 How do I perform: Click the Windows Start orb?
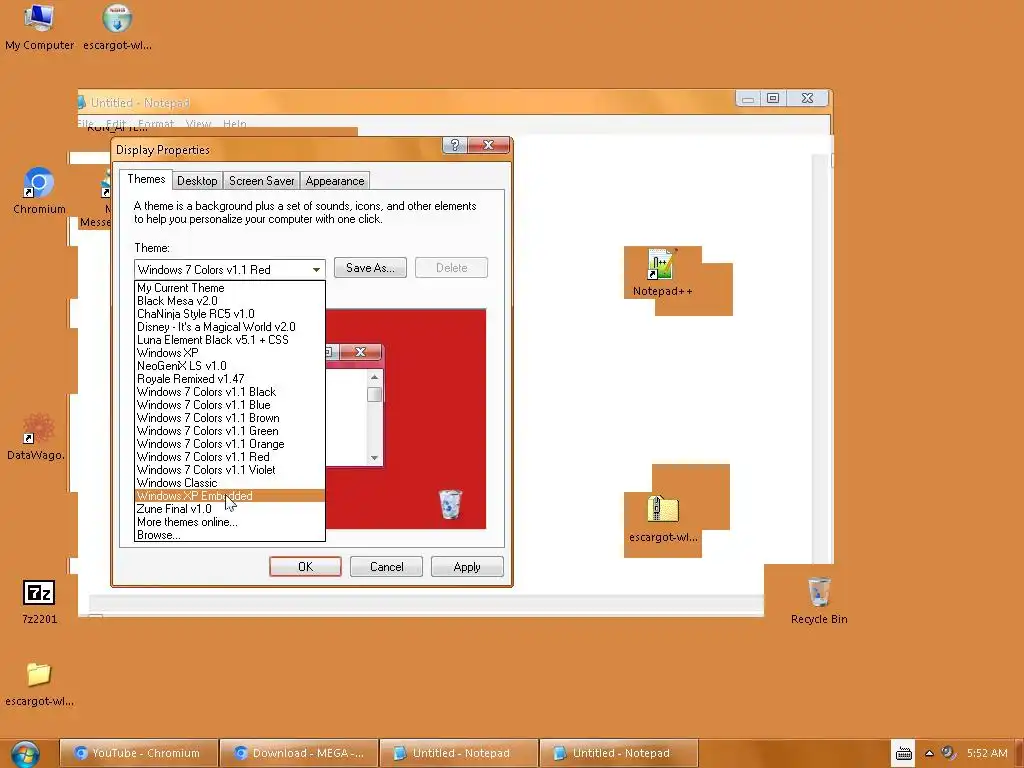pyautogui.click(x=25, y=754)
